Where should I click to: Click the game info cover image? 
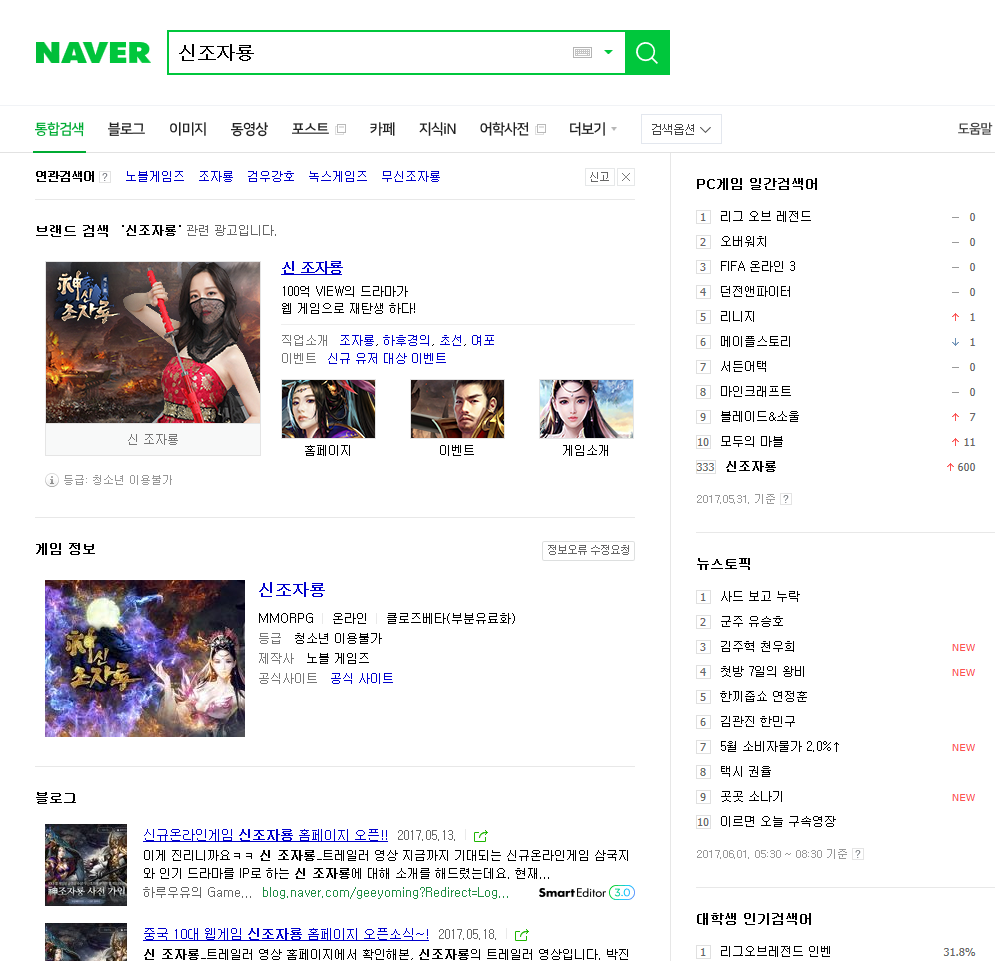(x=145, y=658)
